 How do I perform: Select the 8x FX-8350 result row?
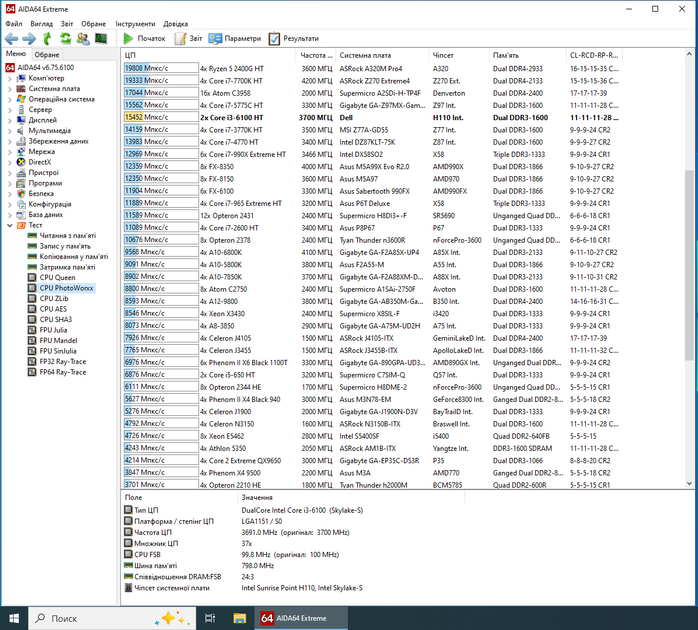372,167
